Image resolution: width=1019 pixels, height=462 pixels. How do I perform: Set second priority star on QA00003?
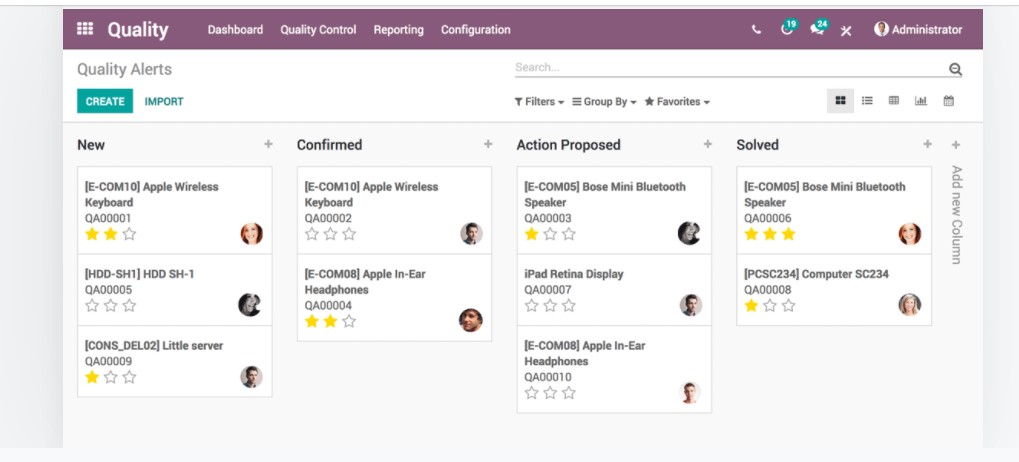550,234
